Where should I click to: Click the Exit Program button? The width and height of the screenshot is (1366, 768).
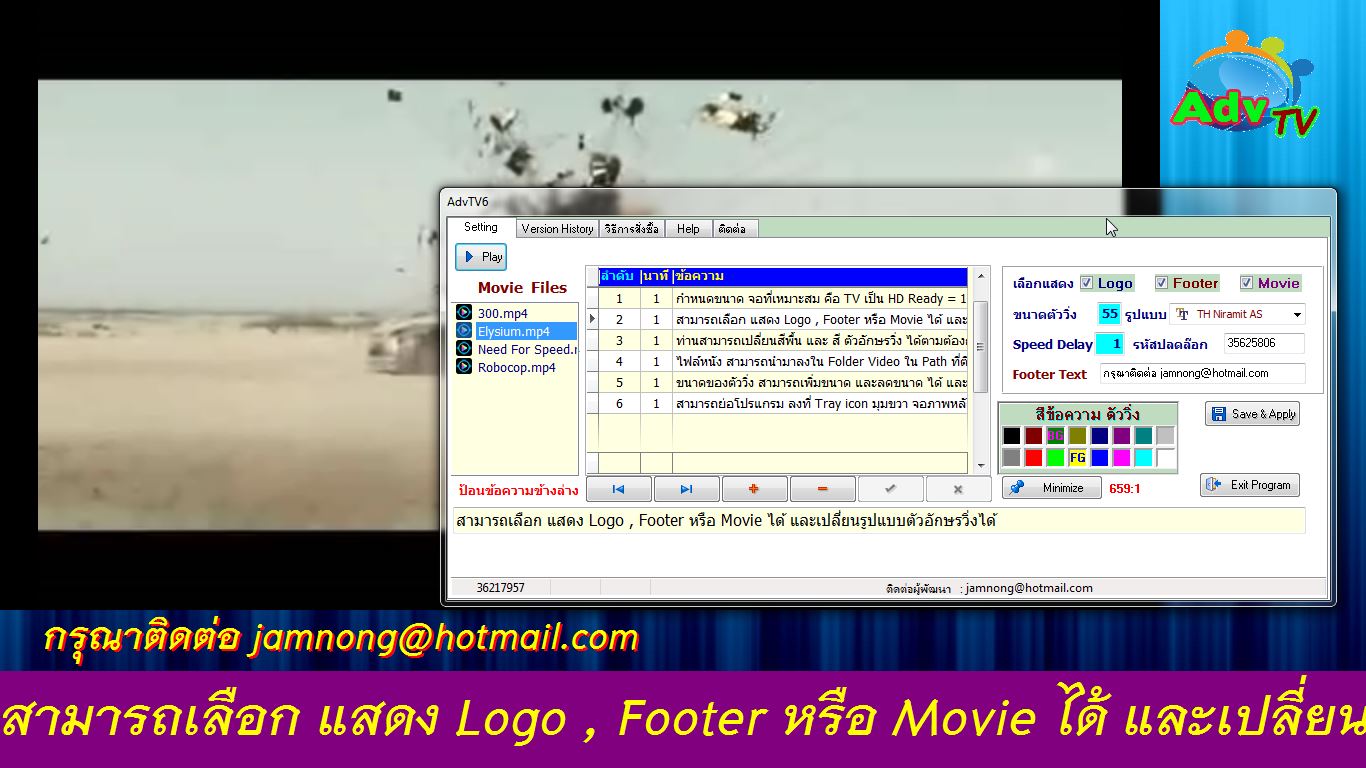(1250, 485)
